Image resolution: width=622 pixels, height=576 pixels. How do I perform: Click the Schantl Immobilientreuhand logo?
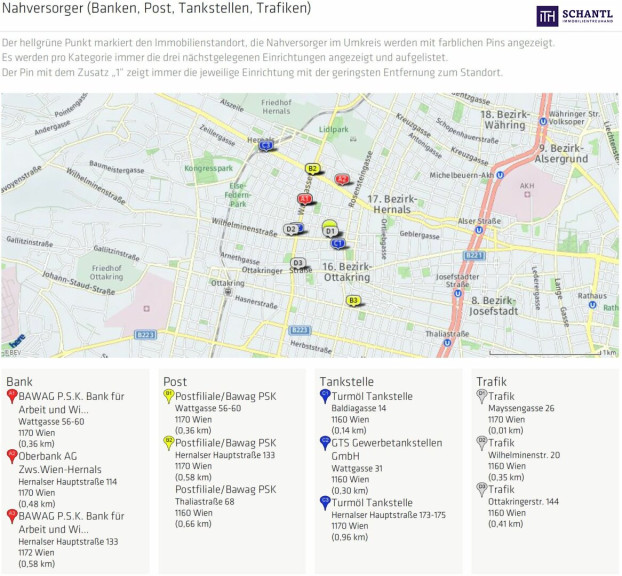pyautogui.click(x=576, y=15)
